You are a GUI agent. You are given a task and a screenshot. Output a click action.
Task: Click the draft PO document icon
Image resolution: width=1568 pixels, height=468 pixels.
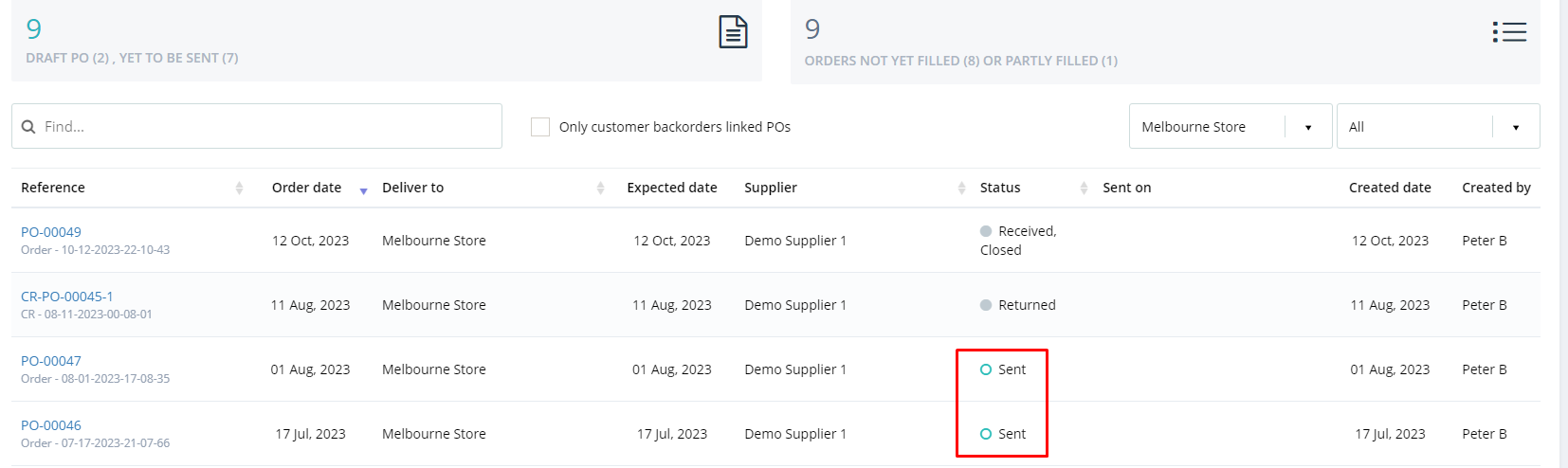point(733,32)
